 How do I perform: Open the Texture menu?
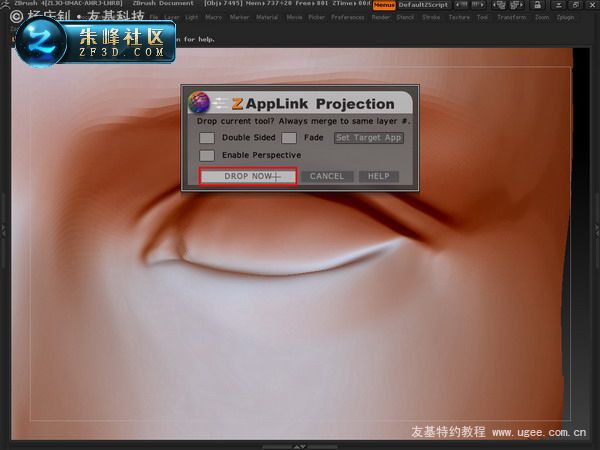point(459,17)
